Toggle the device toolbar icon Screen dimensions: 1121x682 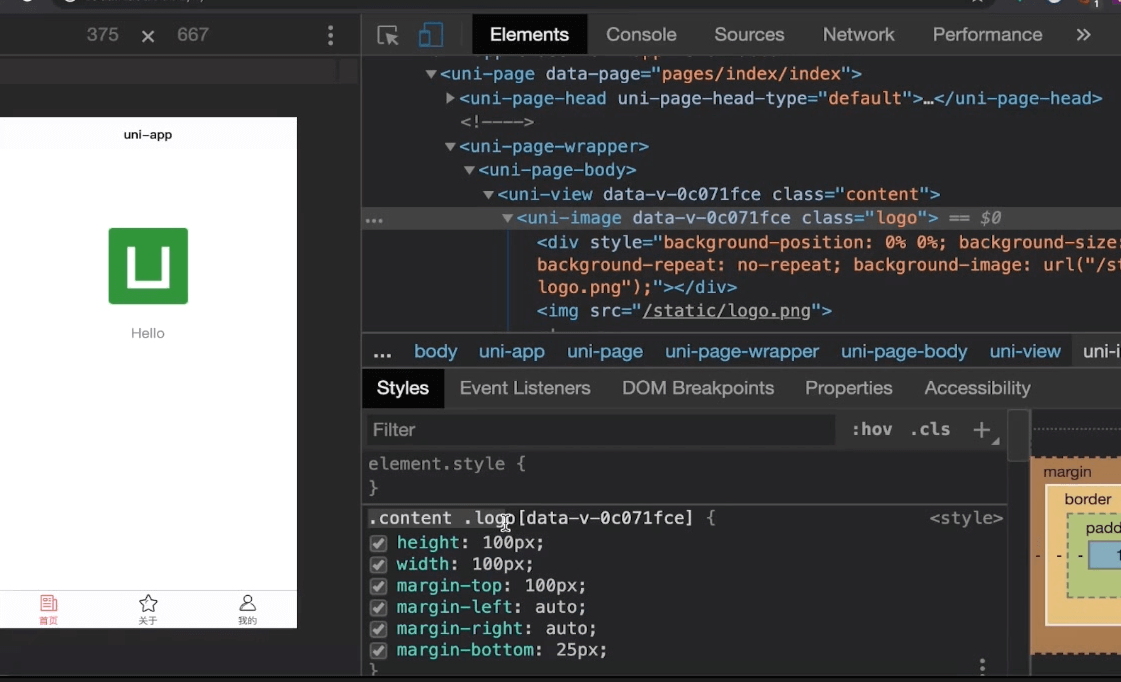[x=430, y=35]
